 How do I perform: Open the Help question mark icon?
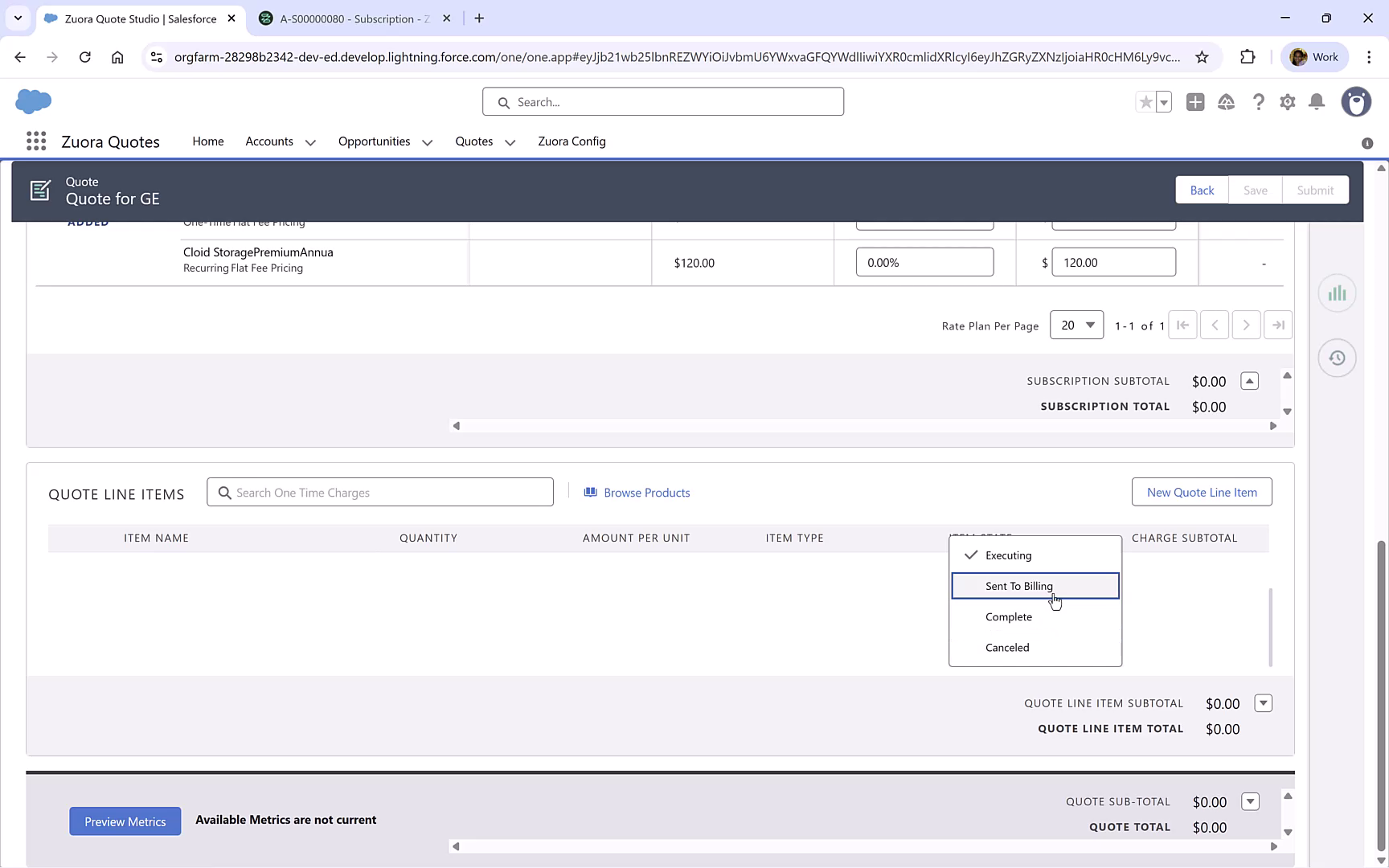point(1258,102)
